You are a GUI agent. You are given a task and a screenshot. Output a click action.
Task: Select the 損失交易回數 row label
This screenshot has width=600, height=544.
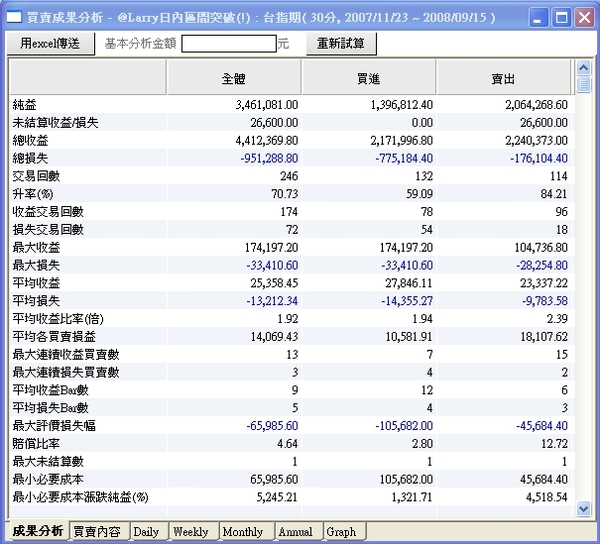click(48, 230)
